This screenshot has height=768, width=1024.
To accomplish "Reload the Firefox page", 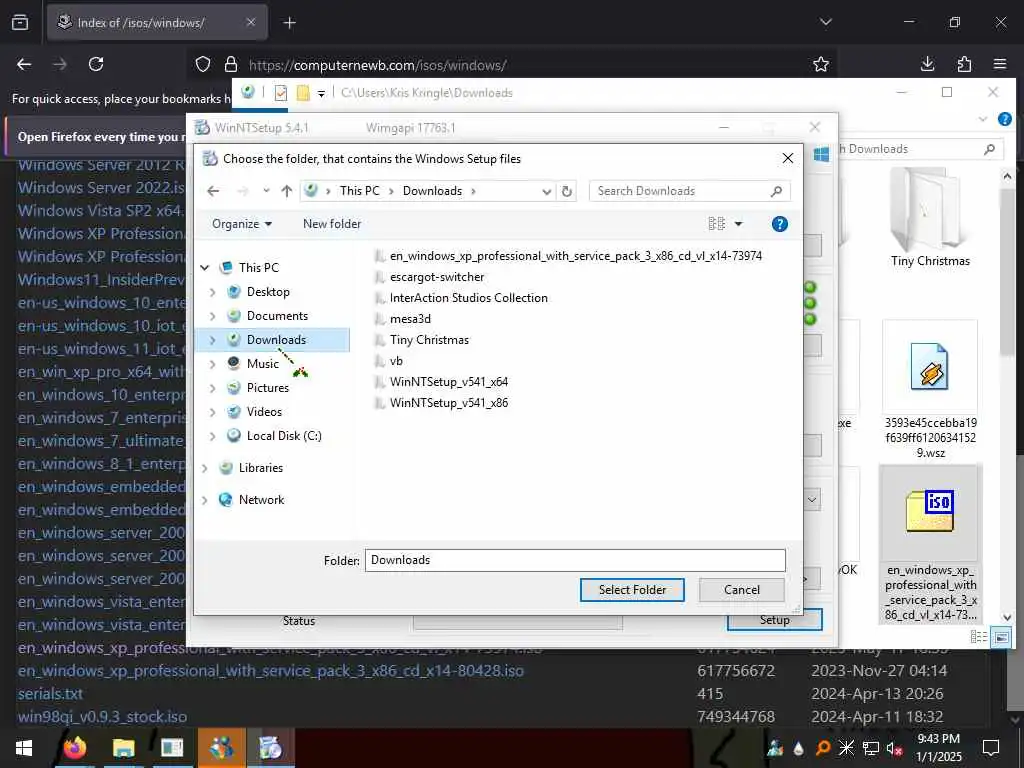I will point(96,64).
